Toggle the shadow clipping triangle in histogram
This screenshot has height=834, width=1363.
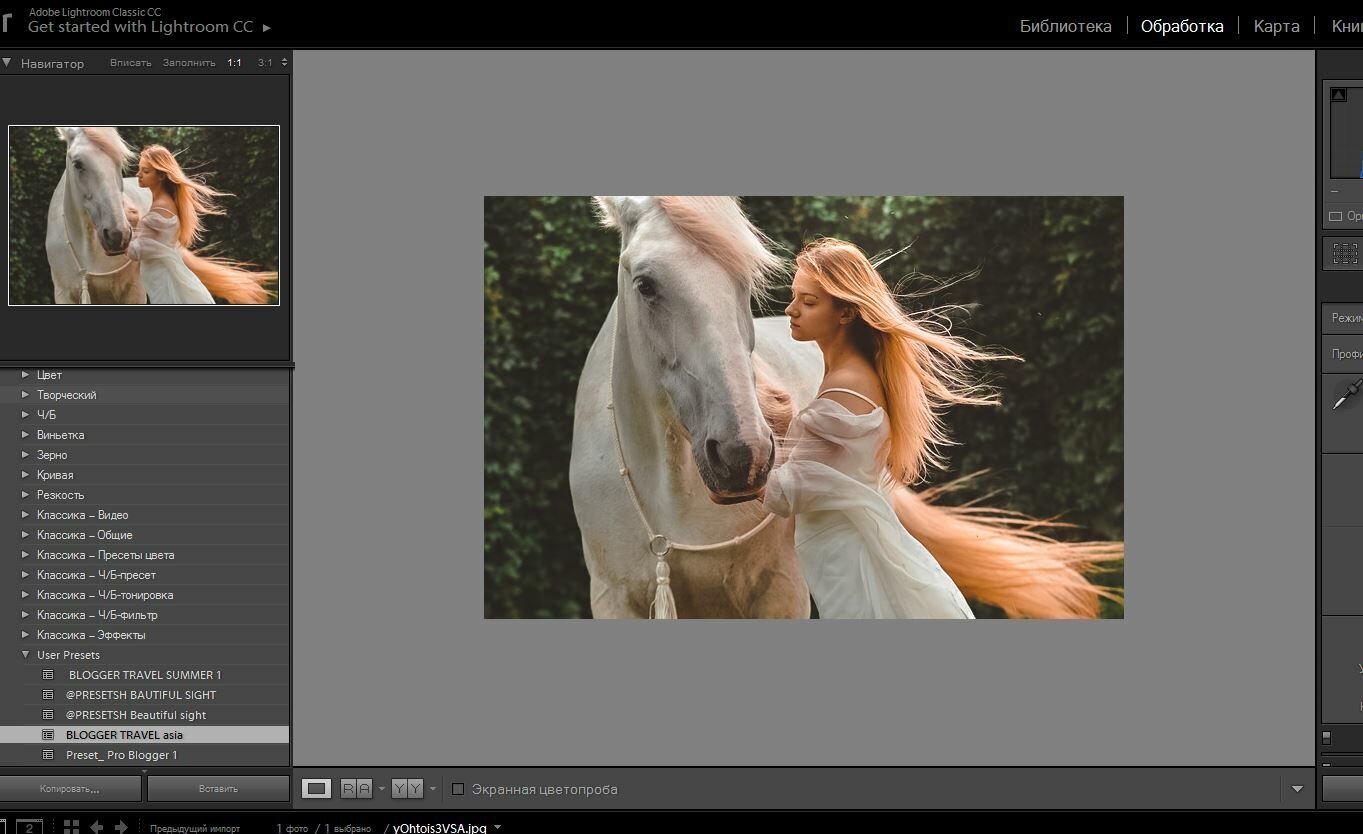1339,94
